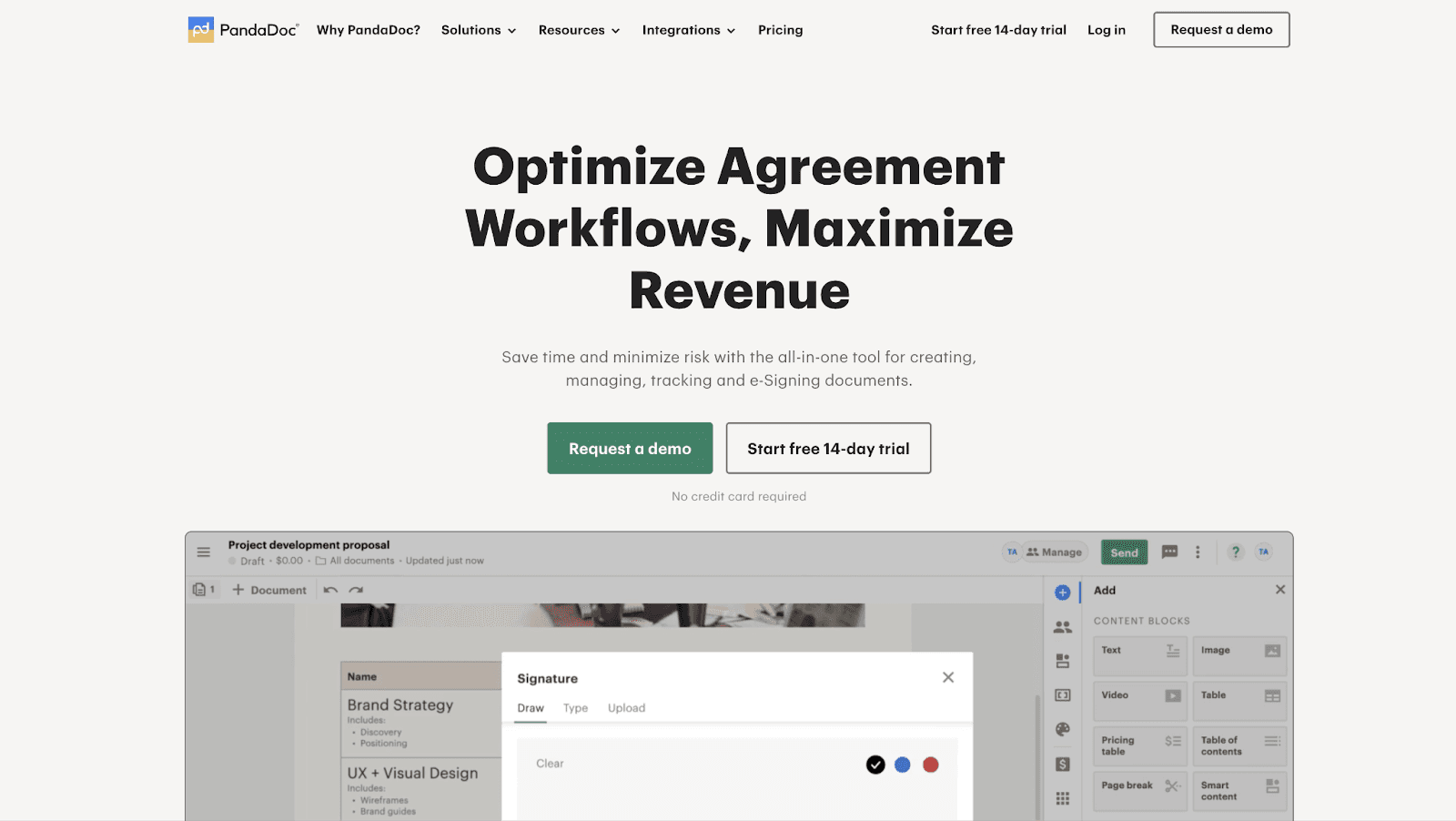1456x821 pixels.
Task: Open the hamburger menu in document editor
Action: [204, 552]
